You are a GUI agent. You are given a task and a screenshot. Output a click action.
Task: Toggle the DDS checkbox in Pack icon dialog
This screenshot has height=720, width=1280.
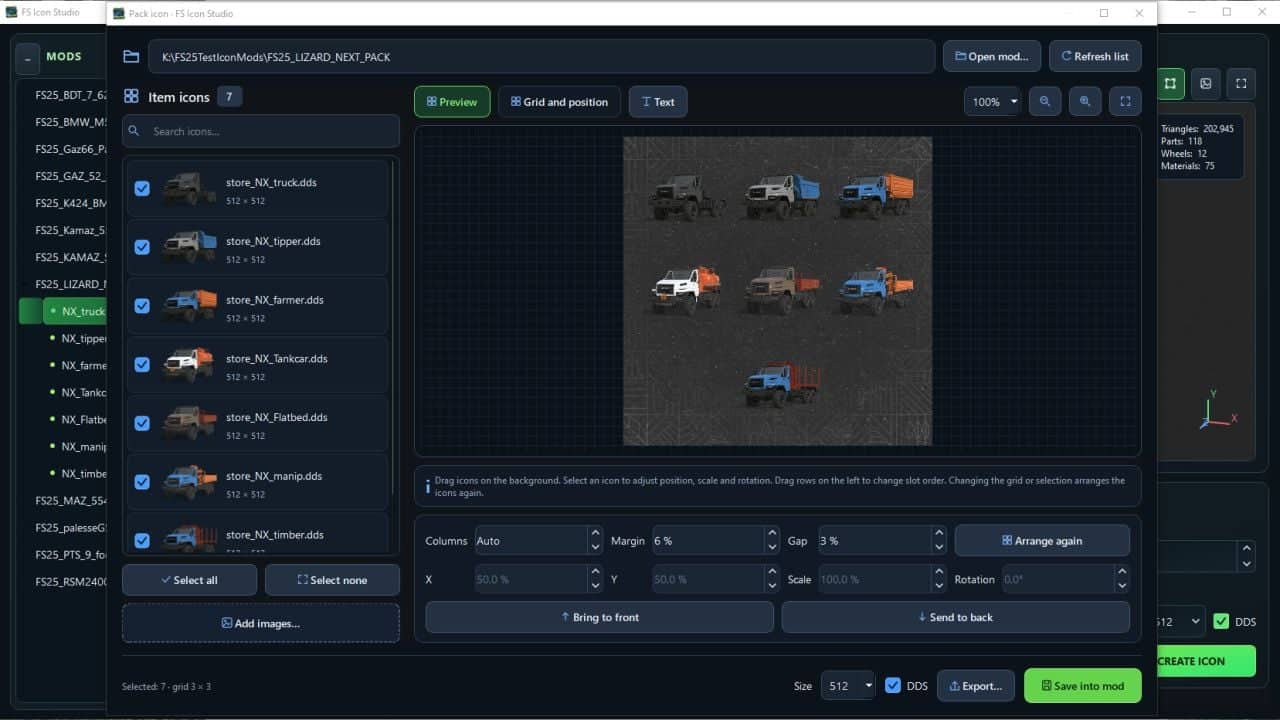point(894,686)
